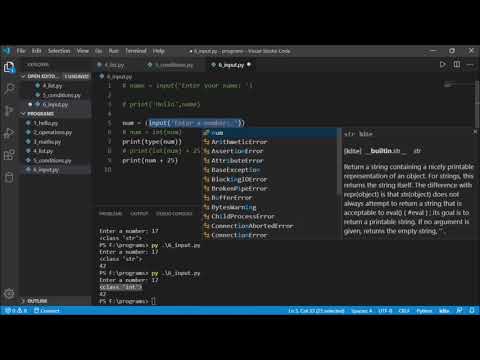Click the editor vertical scrollbar
The image size is (480, 360).
pyautogui.click(x=477, y=103)
